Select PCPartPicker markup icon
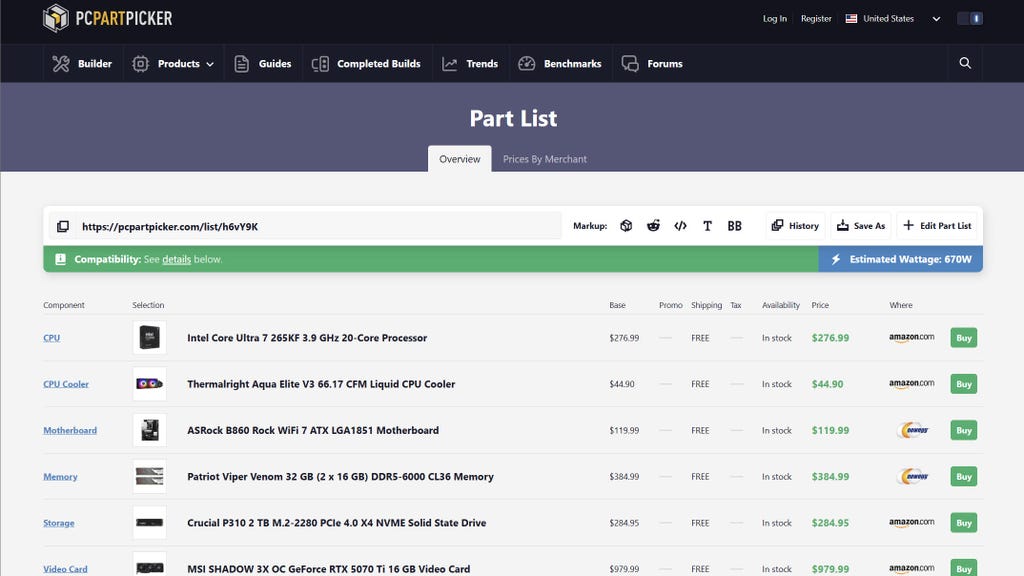 626,225
